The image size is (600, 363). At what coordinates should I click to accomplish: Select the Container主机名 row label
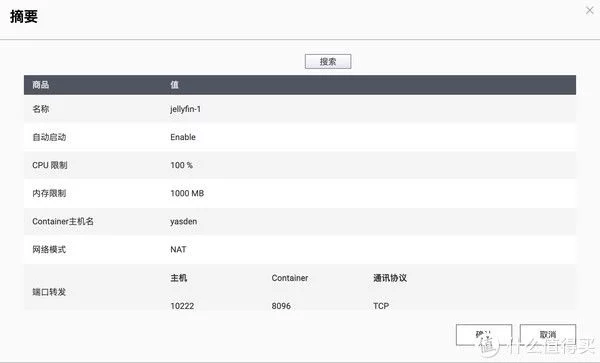[x=63, y=221]
